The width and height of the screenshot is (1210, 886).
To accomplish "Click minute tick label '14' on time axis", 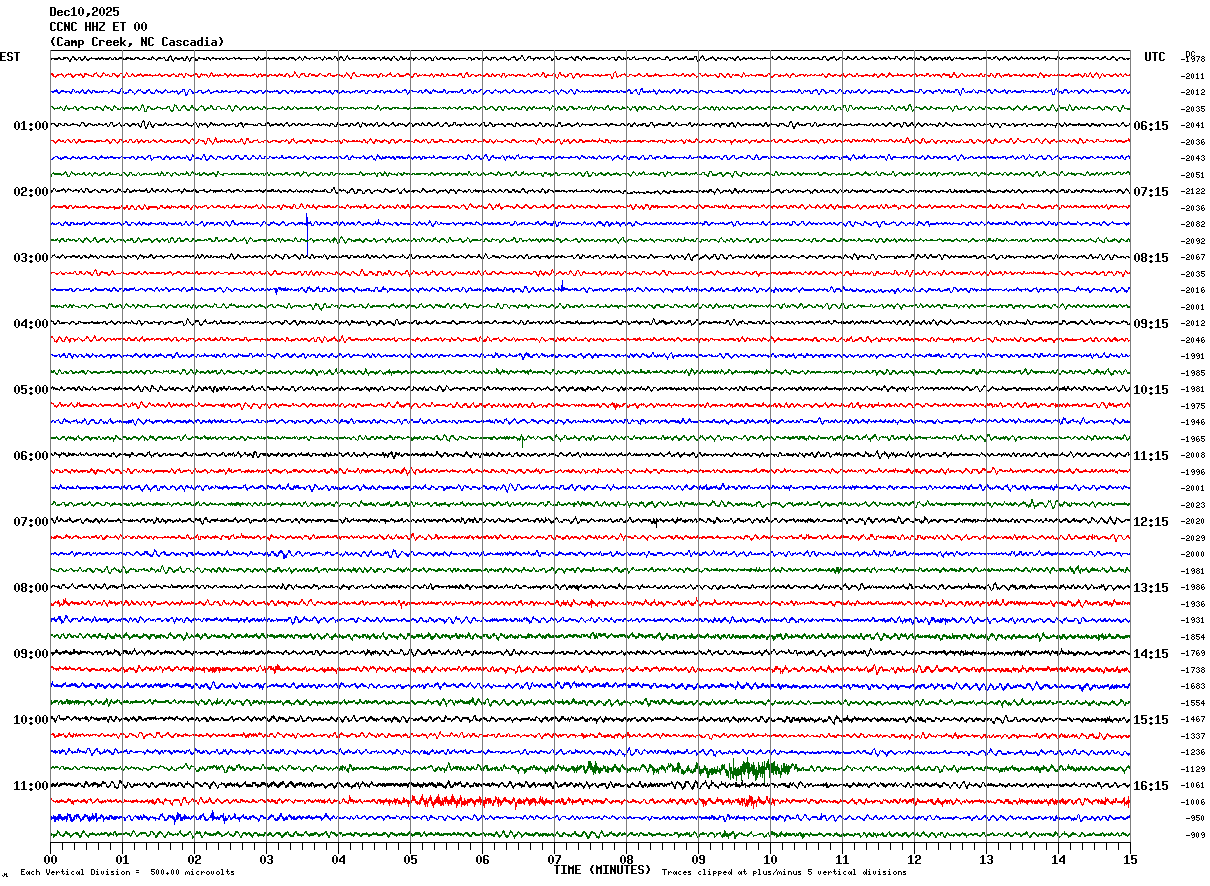I will tap(1058, 859).
